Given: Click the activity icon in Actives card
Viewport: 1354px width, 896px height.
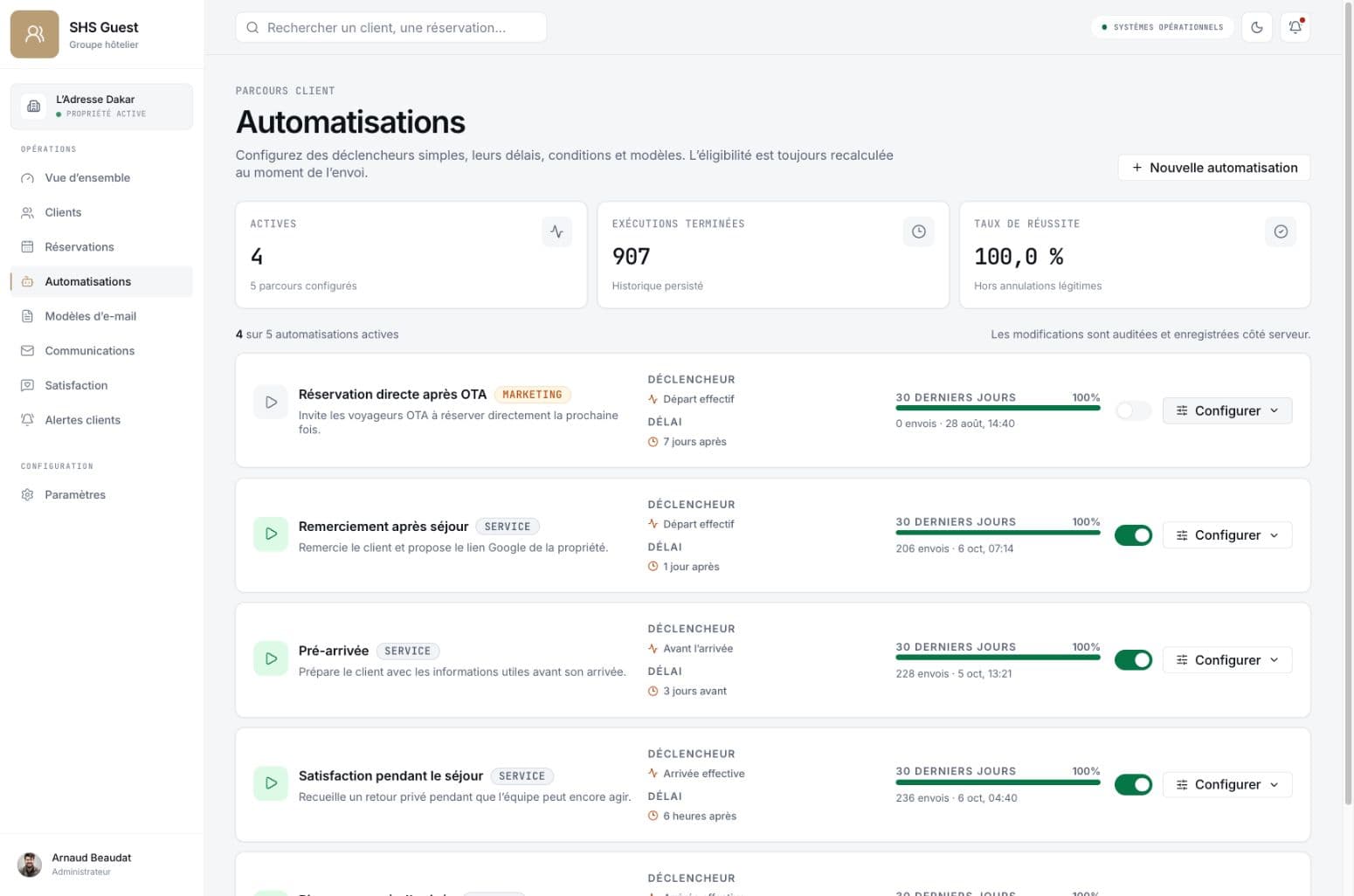Looking at the screenshot, I should coord(556,231).
